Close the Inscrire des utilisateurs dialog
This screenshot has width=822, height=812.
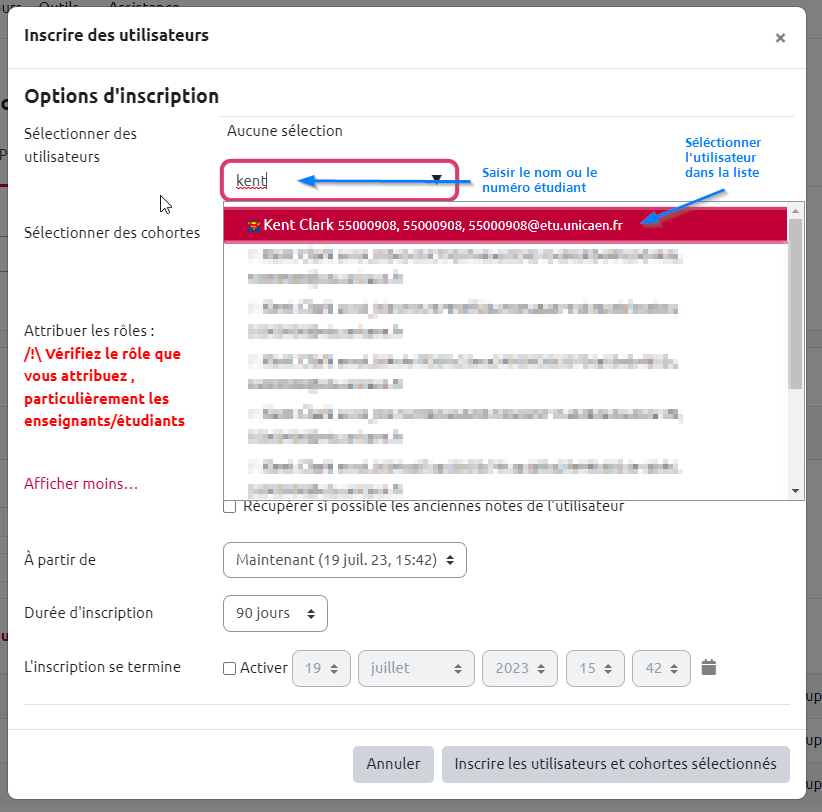tap(780, 38)
